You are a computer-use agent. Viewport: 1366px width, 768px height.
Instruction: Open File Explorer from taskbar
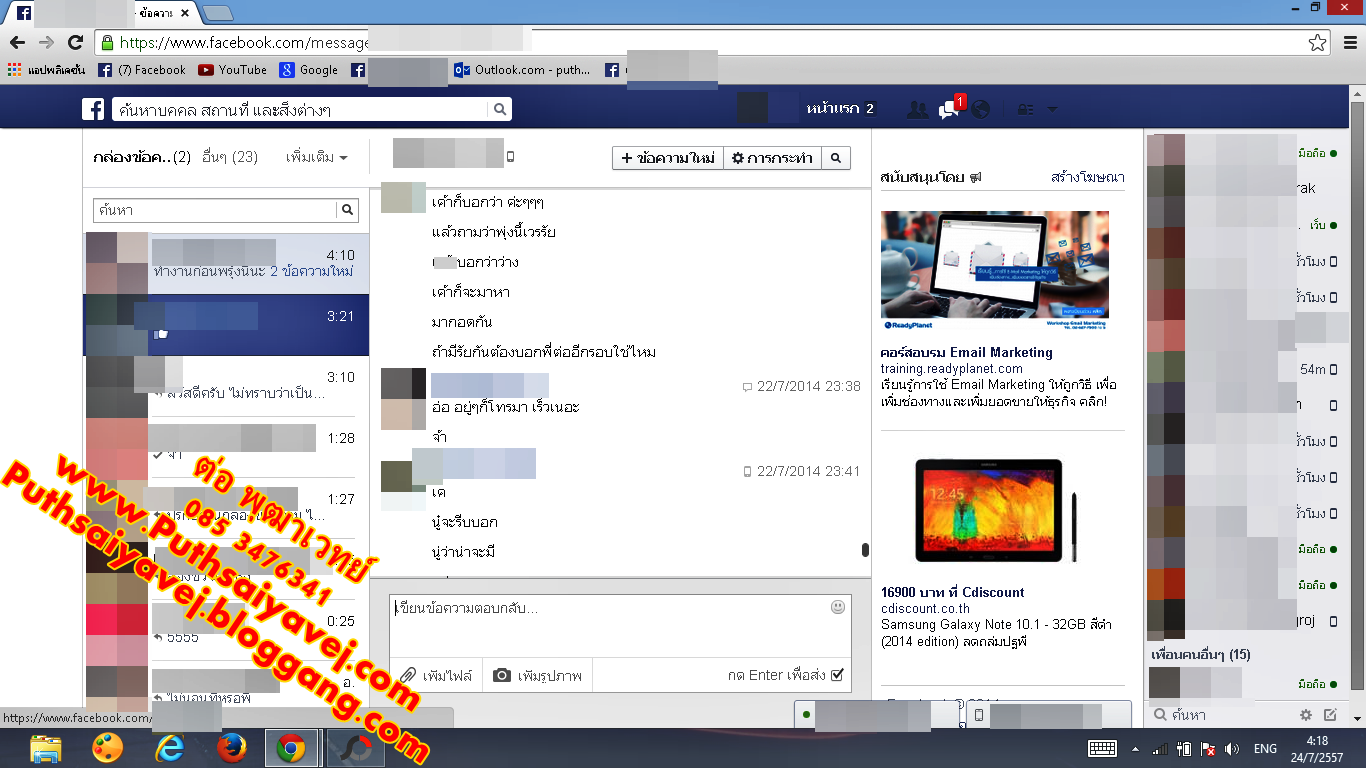(45, 748)
